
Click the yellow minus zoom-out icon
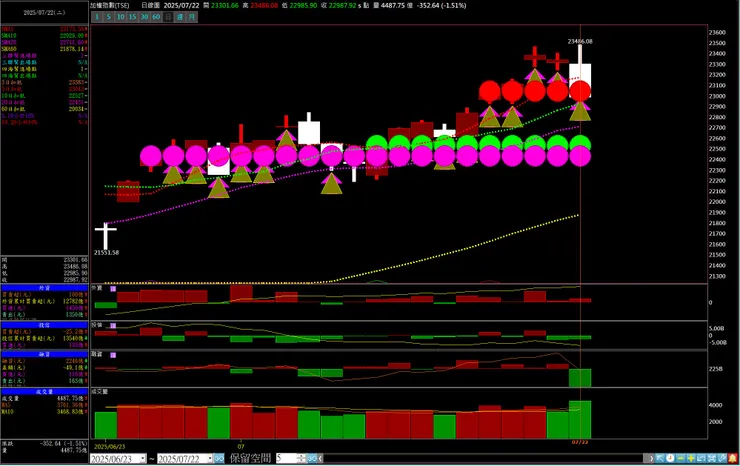681,458
